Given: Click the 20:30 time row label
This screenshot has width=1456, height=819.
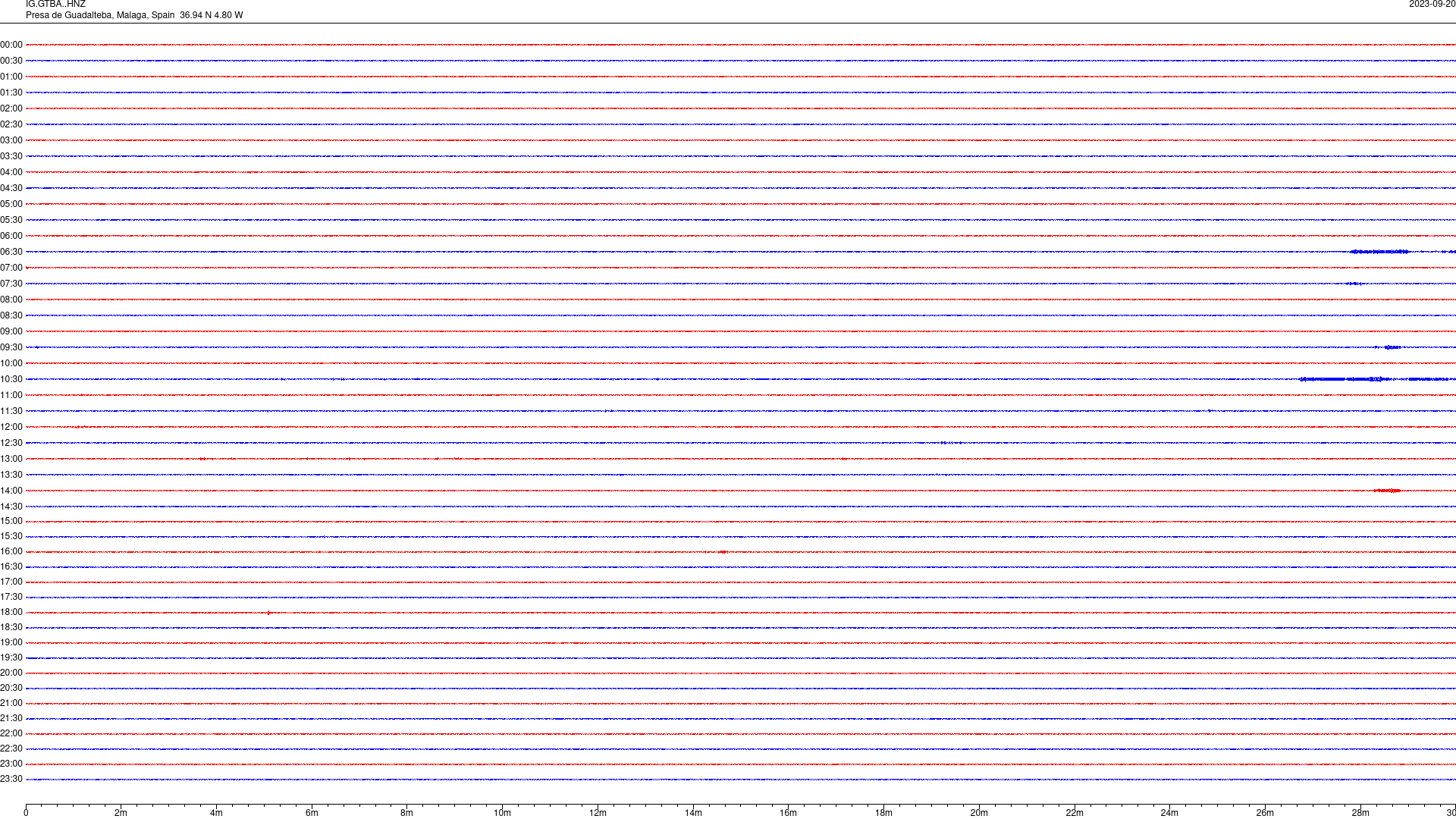Looking at the screenshot, I should click(x=11, y=688).
